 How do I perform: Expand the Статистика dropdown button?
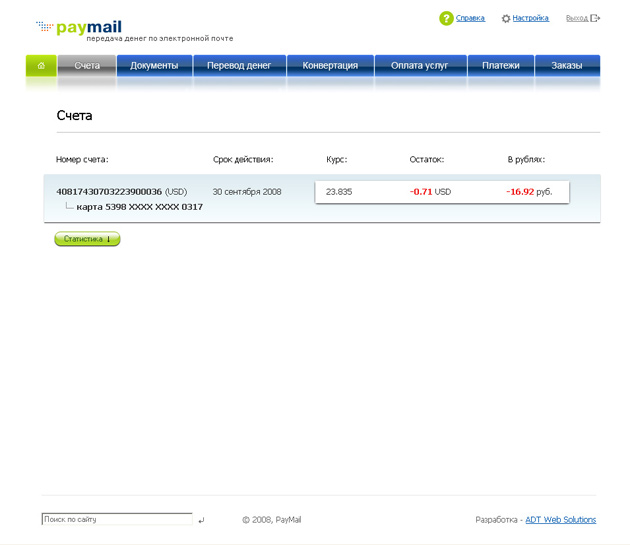point(87,239)
